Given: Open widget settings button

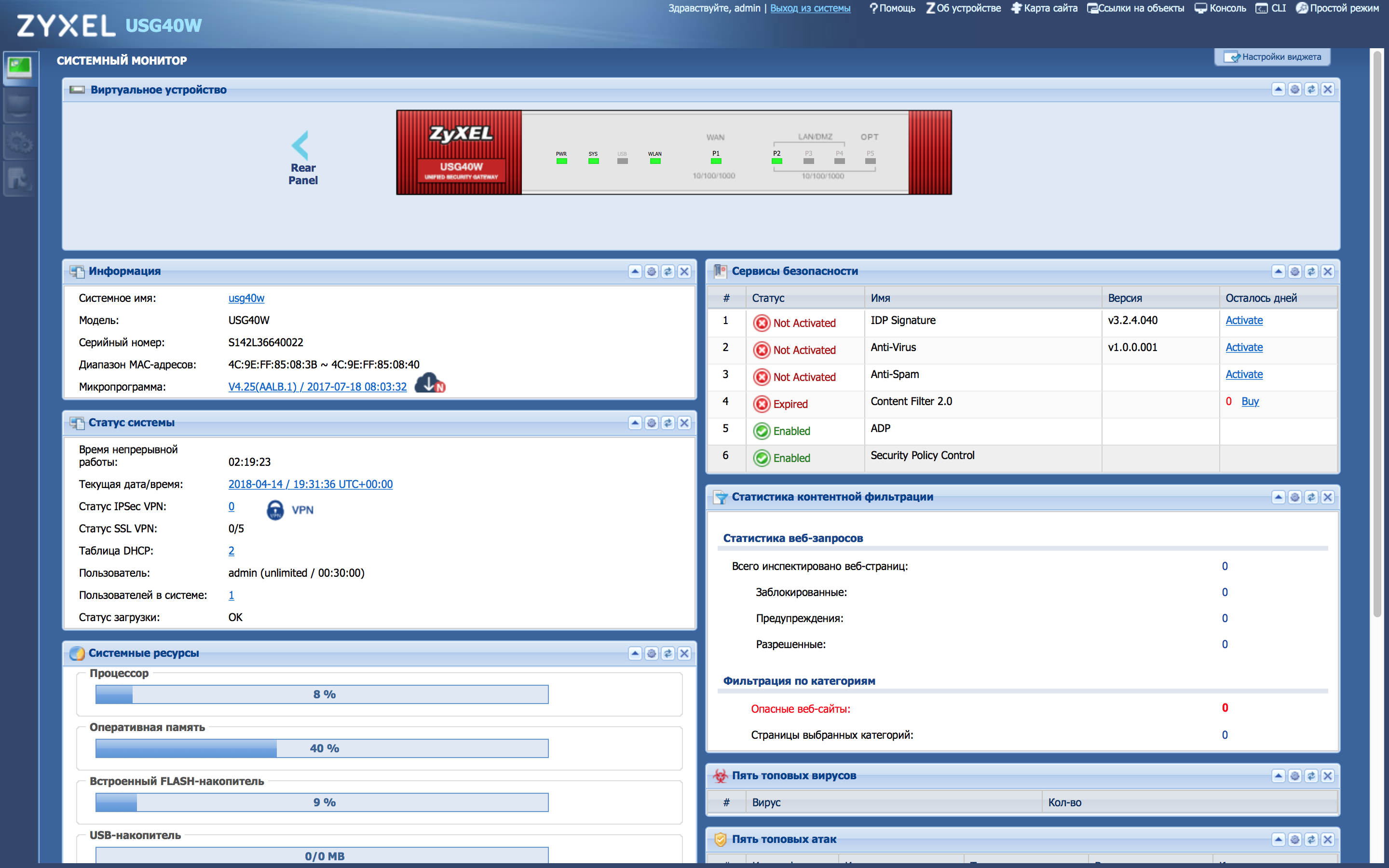Looking at the screenshot, I should (x=1272, y=57).
